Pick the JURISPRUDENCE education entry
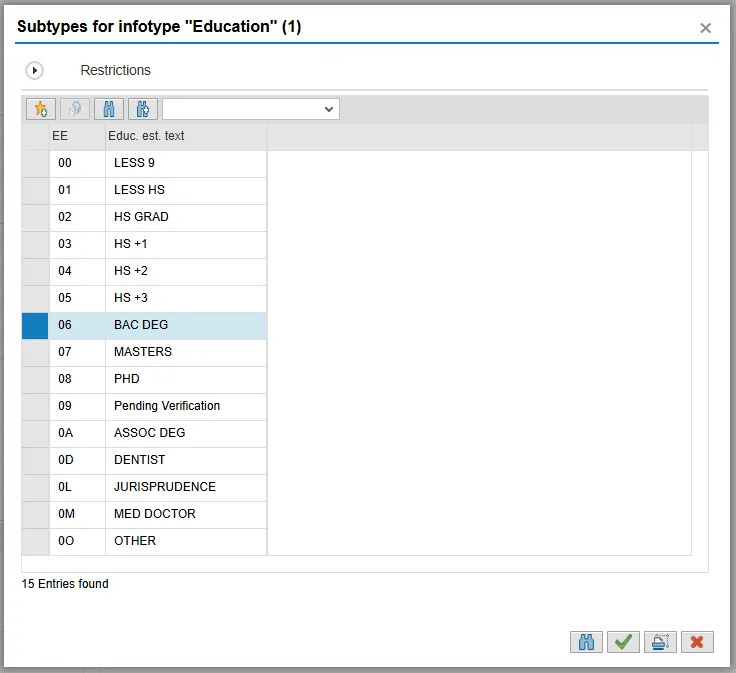 (x=165, y=487)
